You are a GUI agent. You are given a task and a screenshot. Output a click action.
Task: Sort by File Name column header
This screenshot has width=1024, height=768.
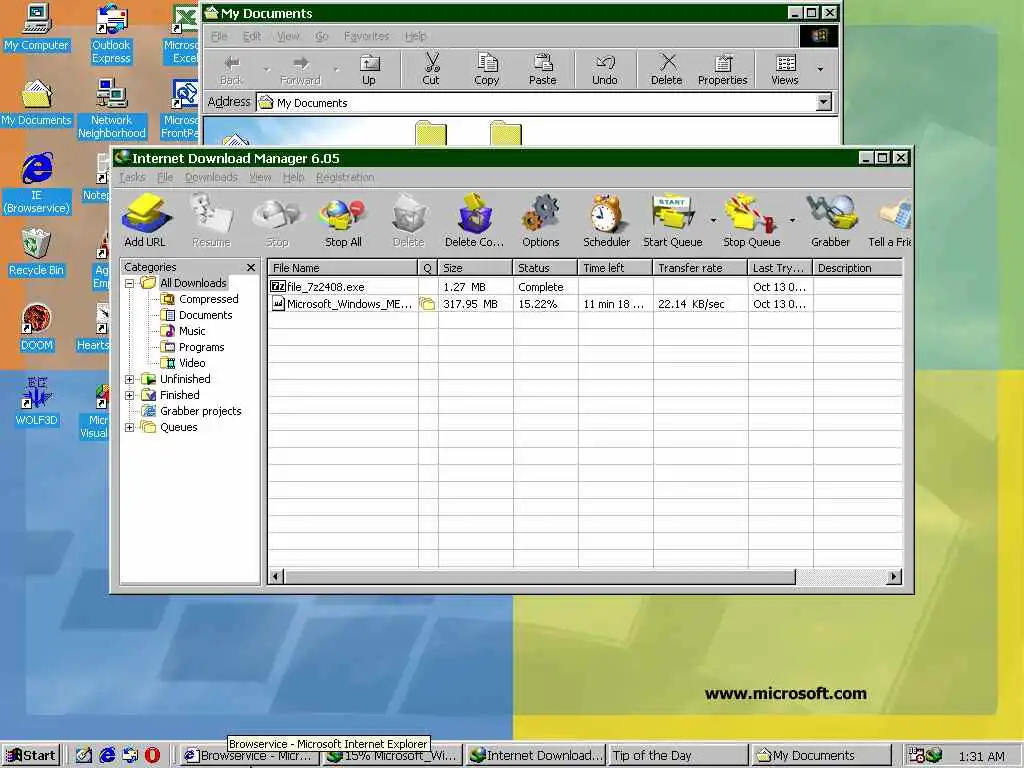click(342, 268)
